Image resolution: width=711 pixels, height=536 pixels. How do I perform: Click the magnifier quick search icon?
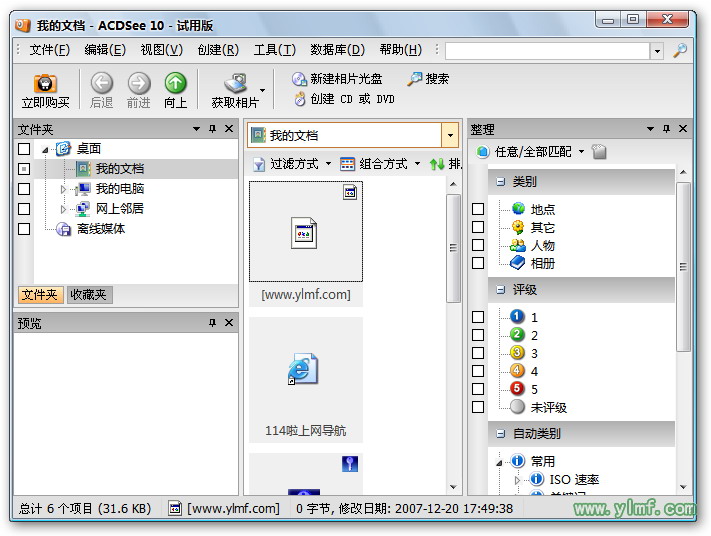680,50
